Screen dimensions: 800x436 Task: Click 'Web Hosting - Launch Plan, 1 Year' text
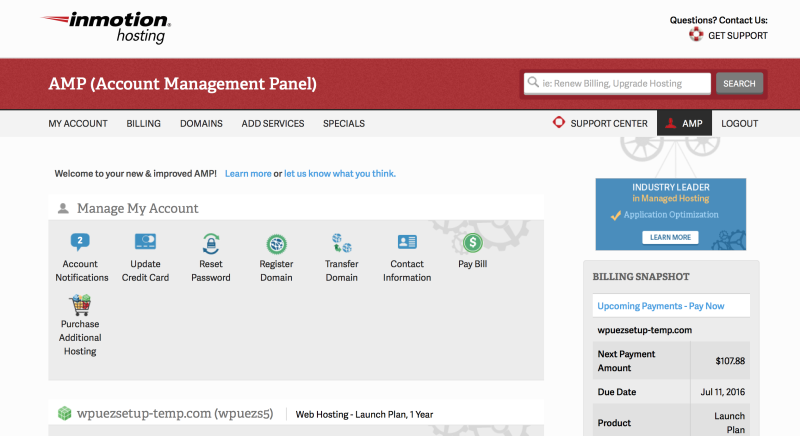(x=364, y=415)
